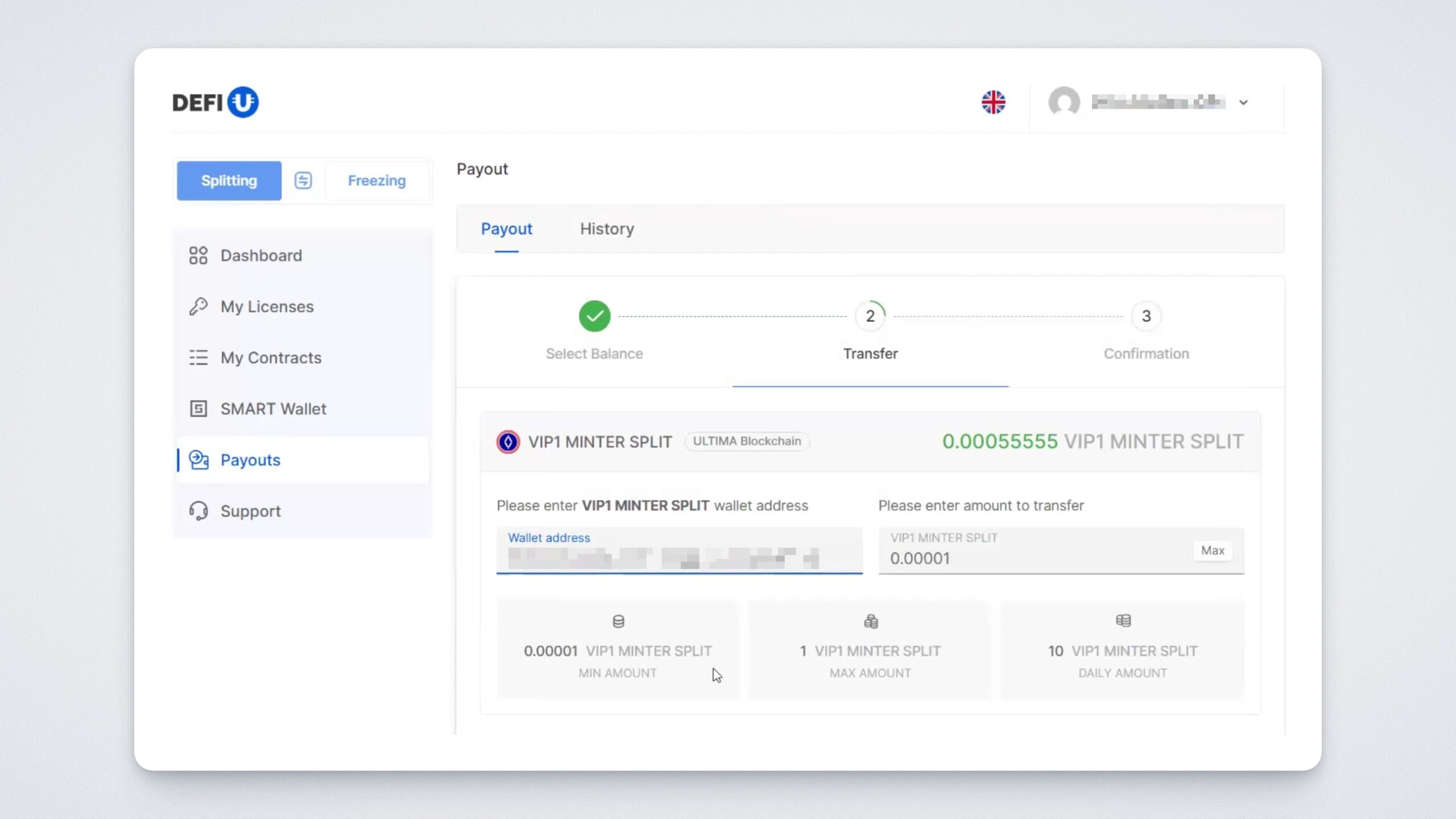Screen dimensions: 1456x819
Task: Click the VIP1 MINTER SPLIT coin icon
Action: point(508,442)
